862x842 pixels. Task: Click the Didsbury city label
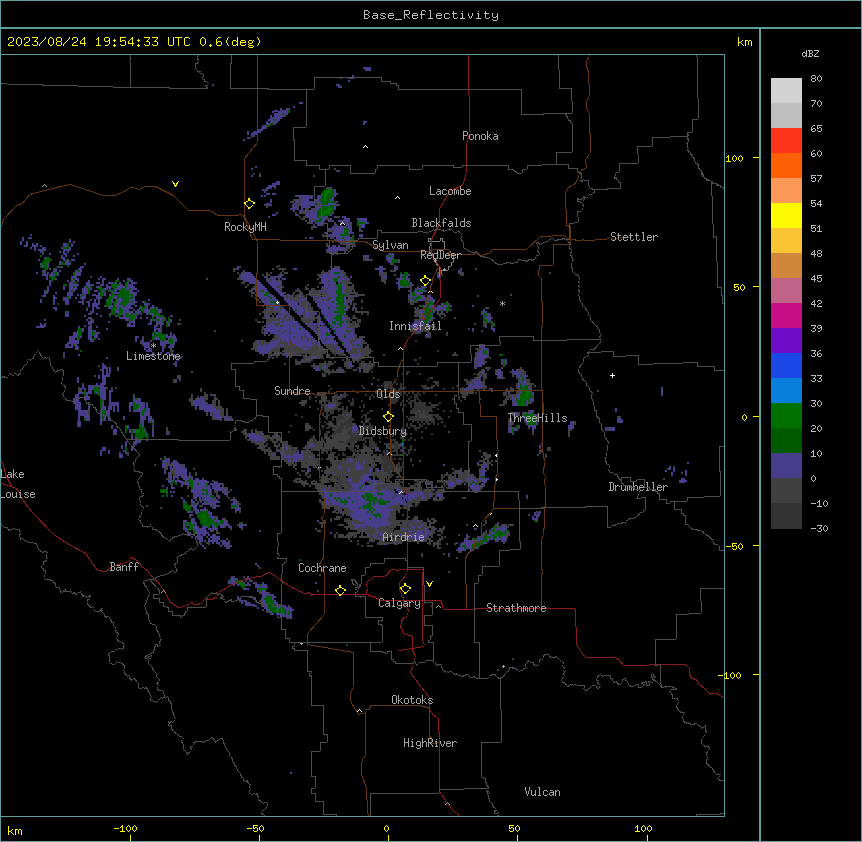(x=383, y=431)
